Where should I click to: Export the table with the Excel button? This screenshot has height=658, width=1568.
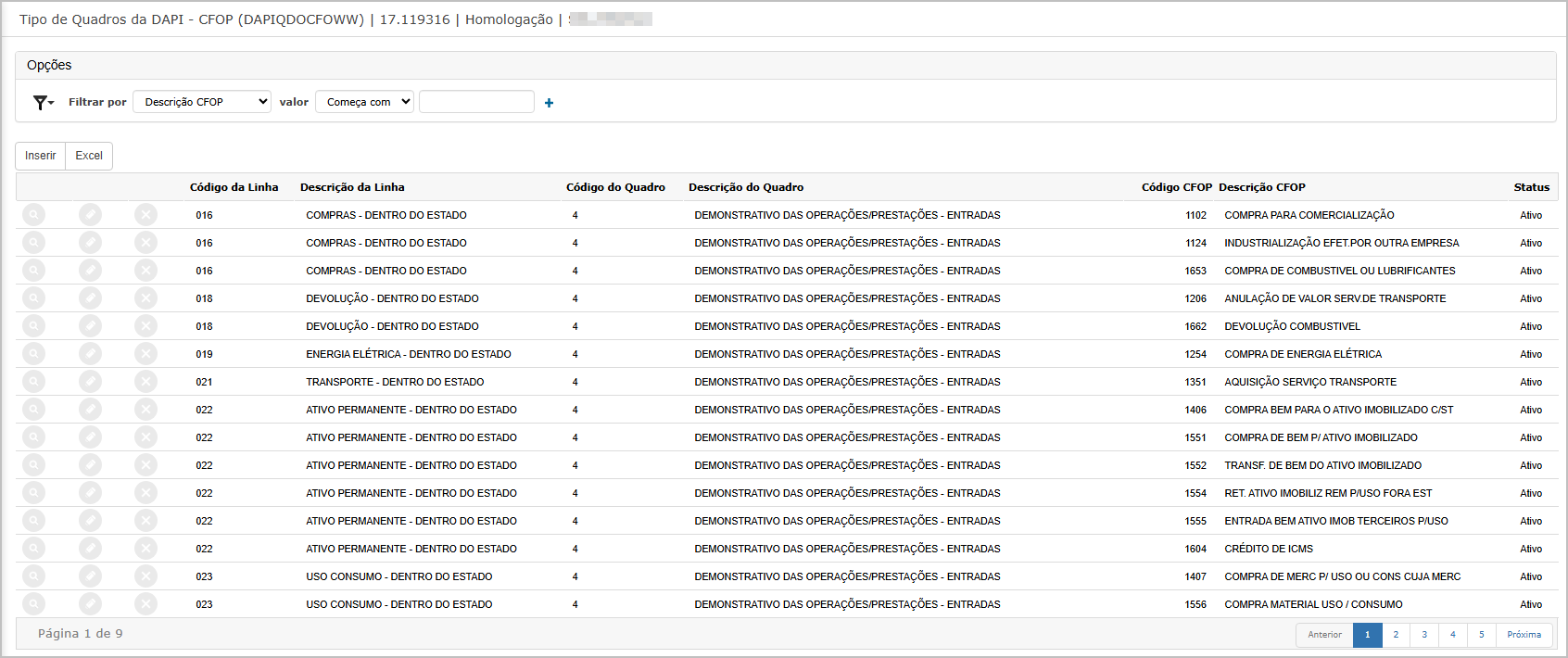(x=89, y=156)
